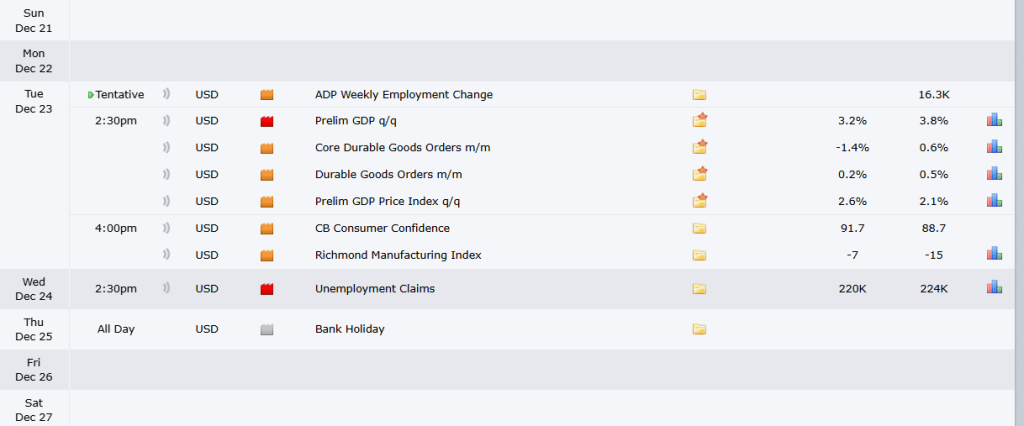Click the Tentative time label
The height and width of the screenshot is (426, 1024).
(119, 95)
